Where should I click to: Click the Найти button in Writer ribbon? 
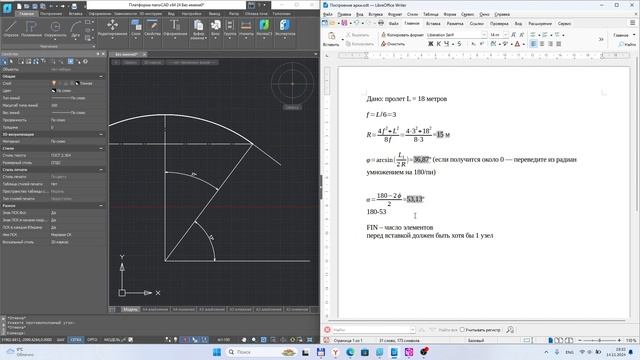tap(627, 44)
